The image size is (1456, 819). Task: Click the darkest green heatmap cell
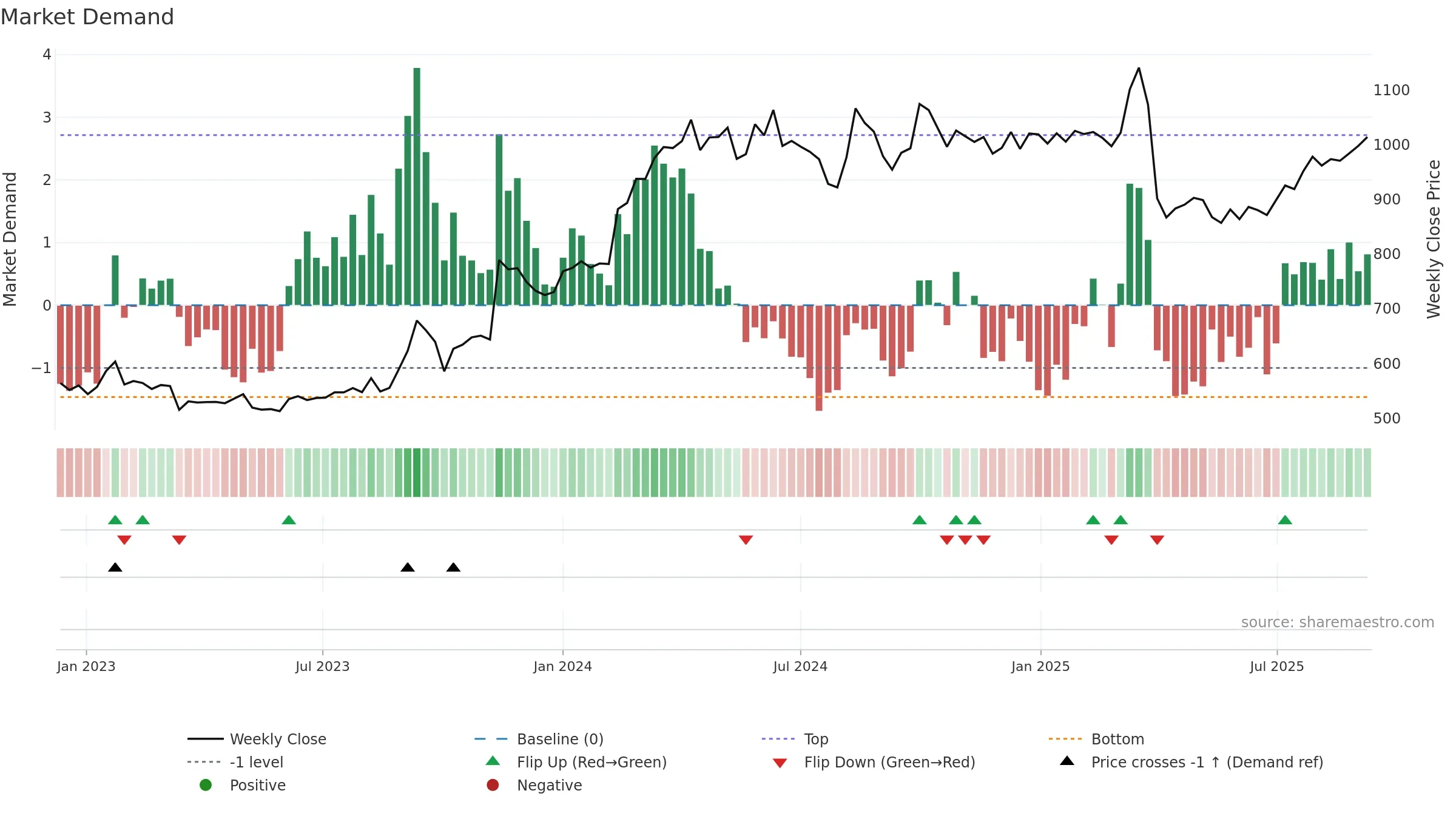(x=417, y=473)
